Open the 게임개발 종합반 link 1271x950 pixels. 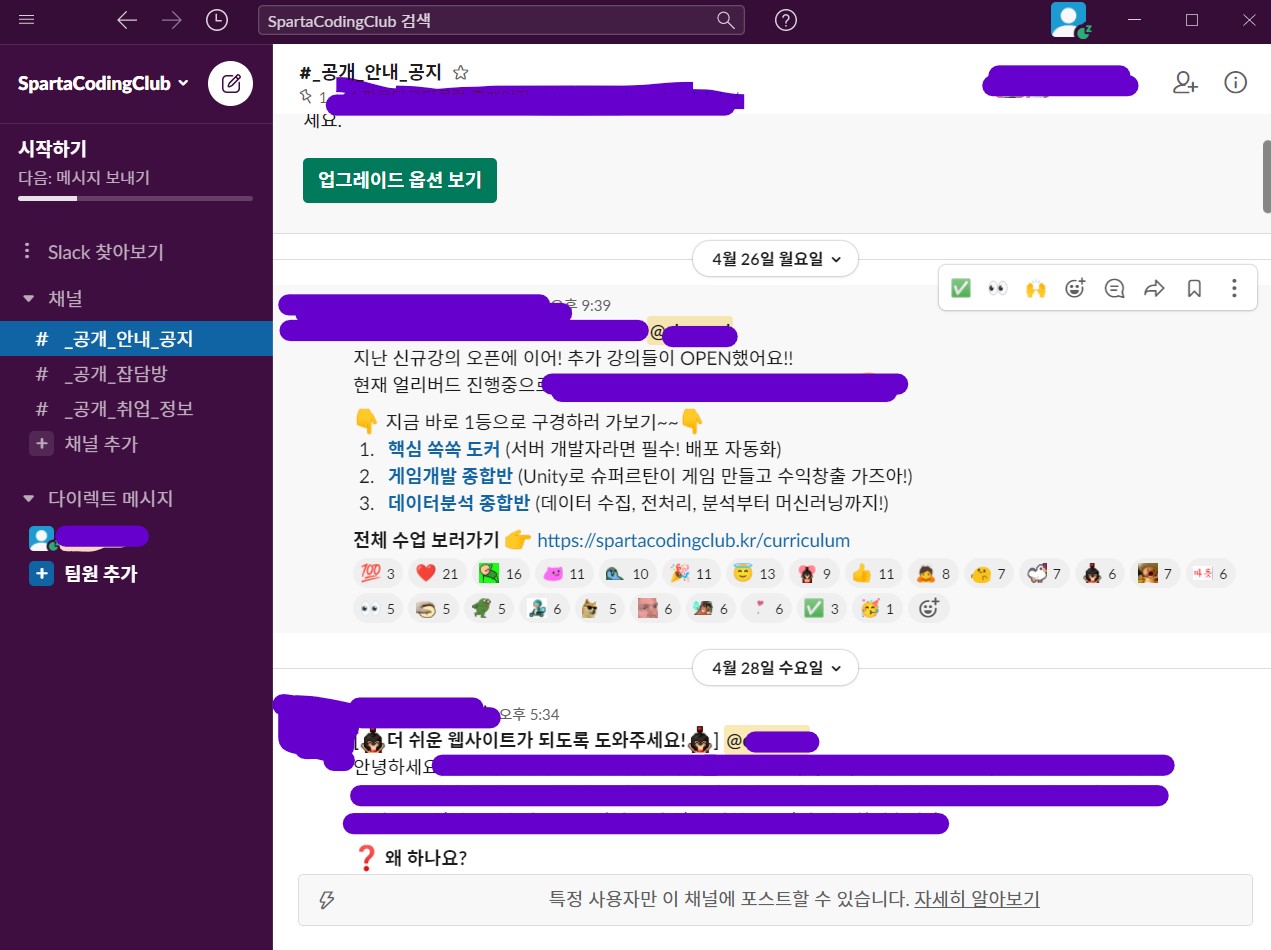coord(450,476)
